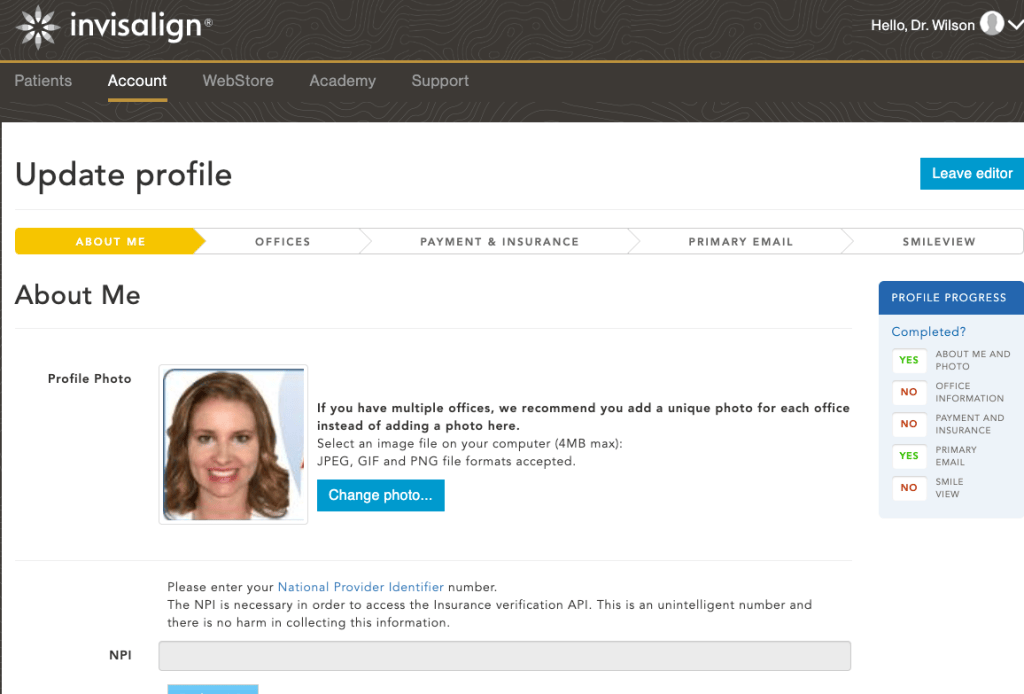Click the YES badge for Primary Email
The image size is (1024, 694).
coord(908,456)
